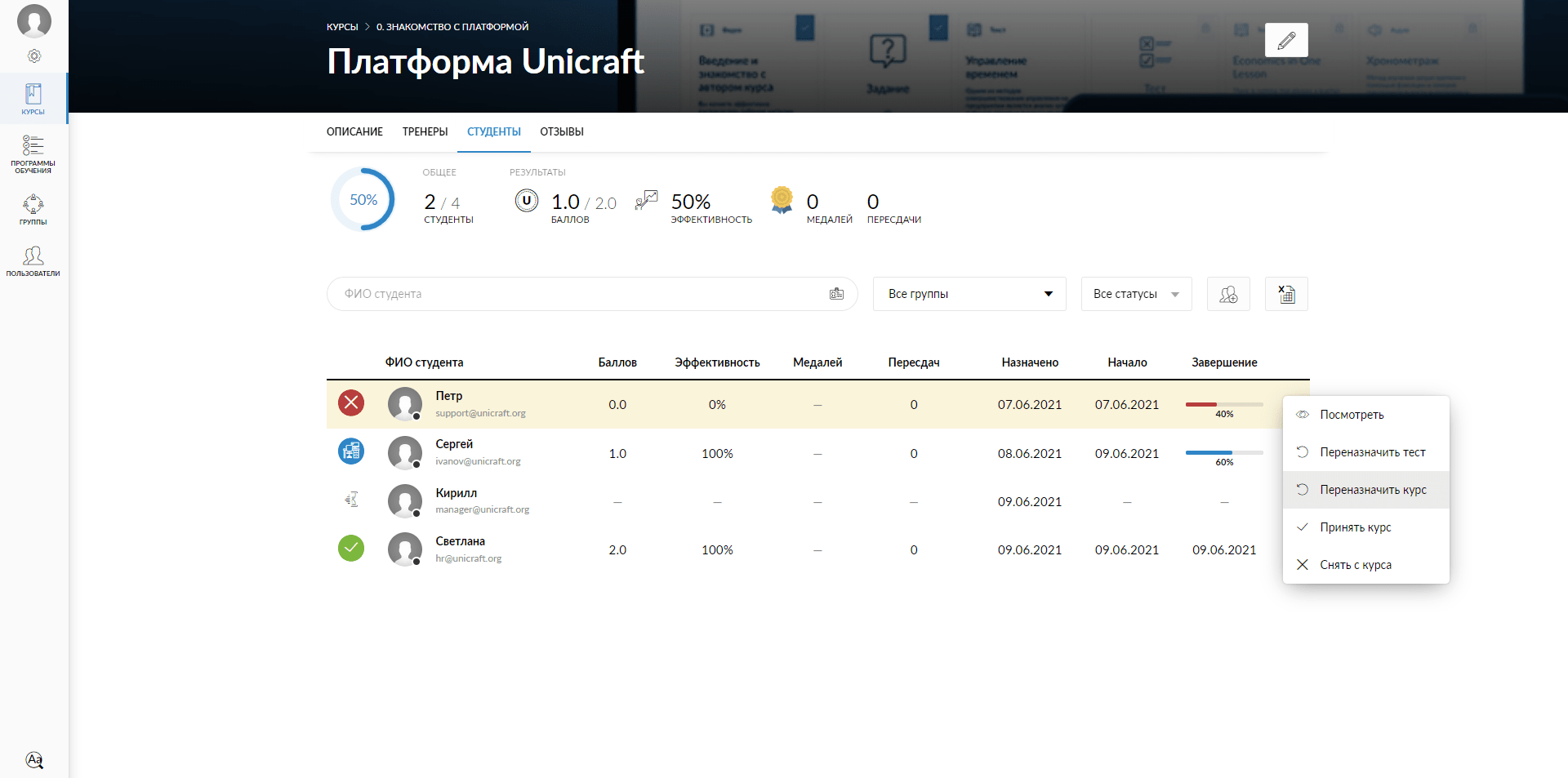Choose 'Снять с курса' menu option

click(1356, 565)
